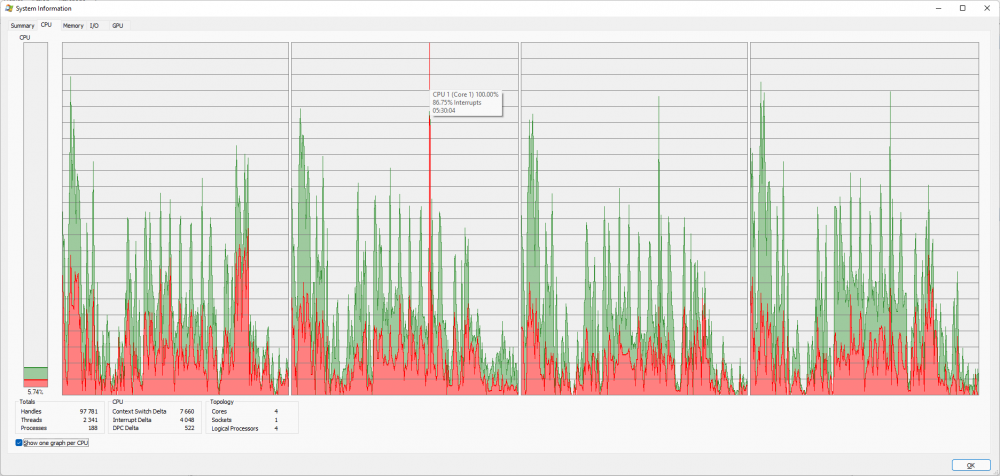Click the third CPU usage graph

click(634, 219)
